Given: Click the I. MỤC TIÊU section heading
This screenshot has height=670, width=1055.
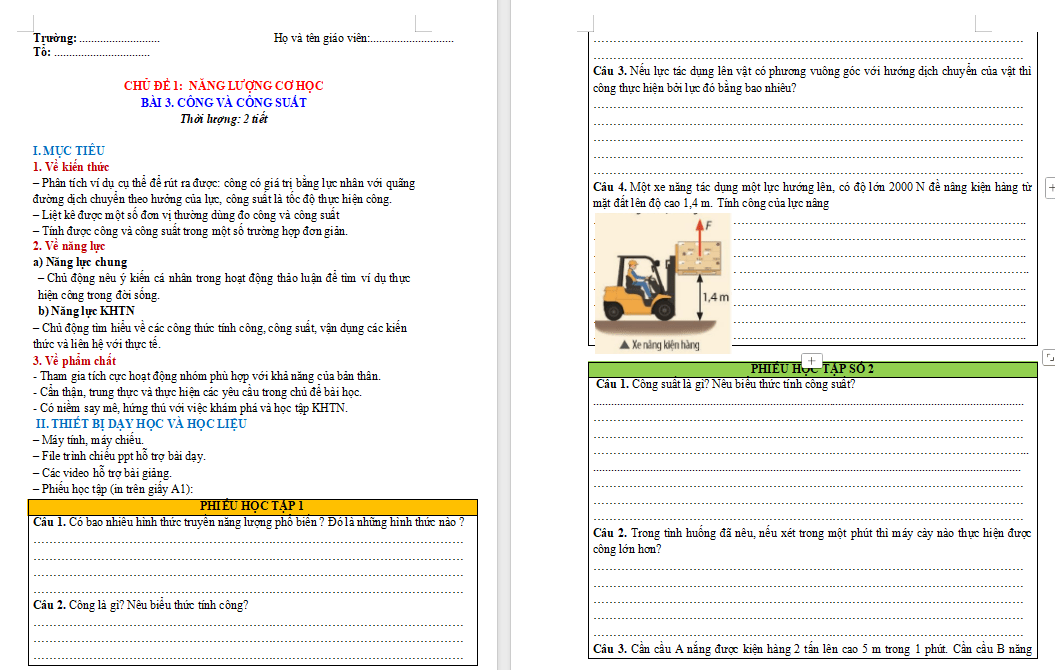Looking at the screenshot, I should pyautogui.click(x=68, y=151).
